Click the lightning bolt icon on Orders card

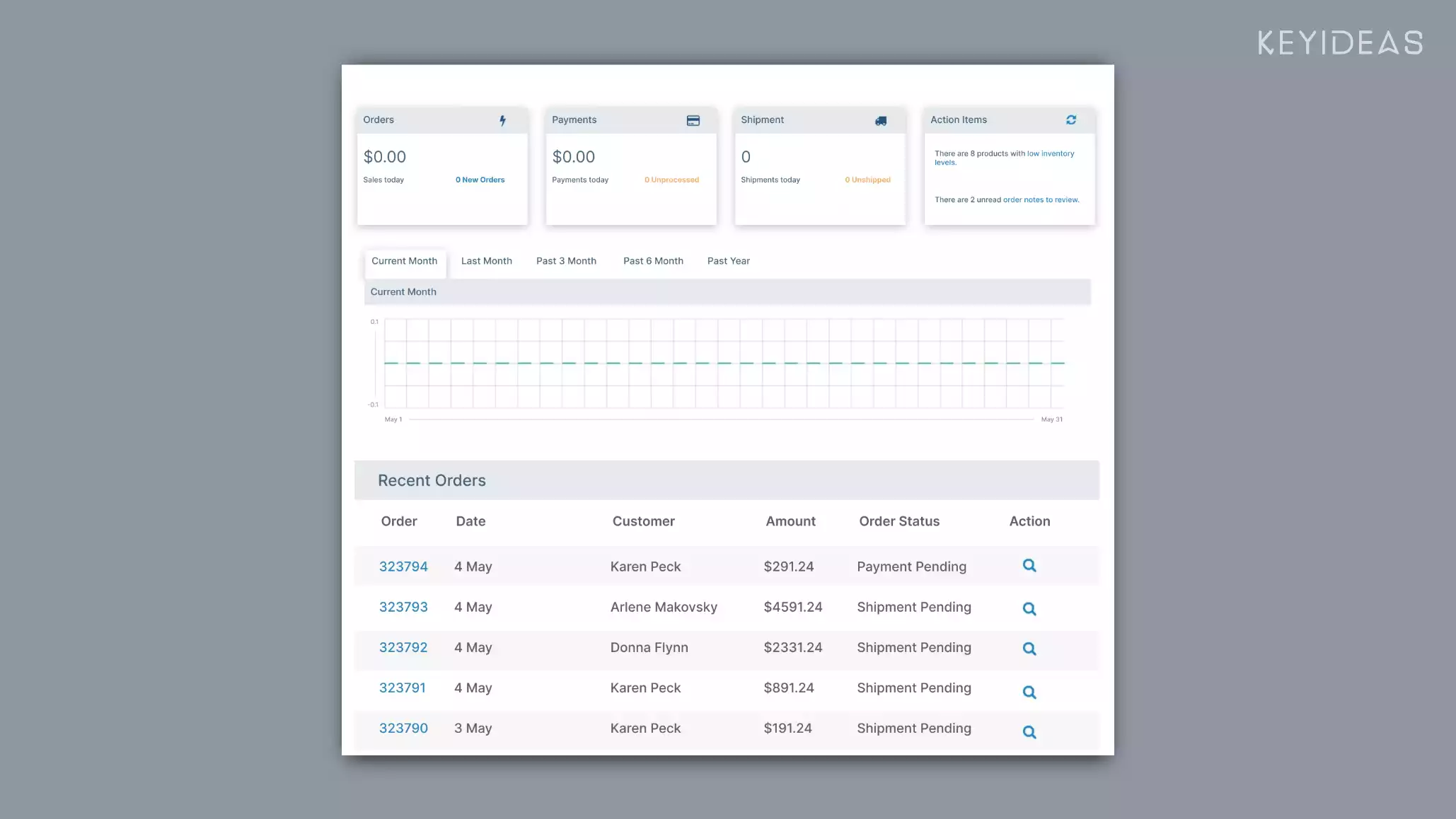(x=503, y=120)
